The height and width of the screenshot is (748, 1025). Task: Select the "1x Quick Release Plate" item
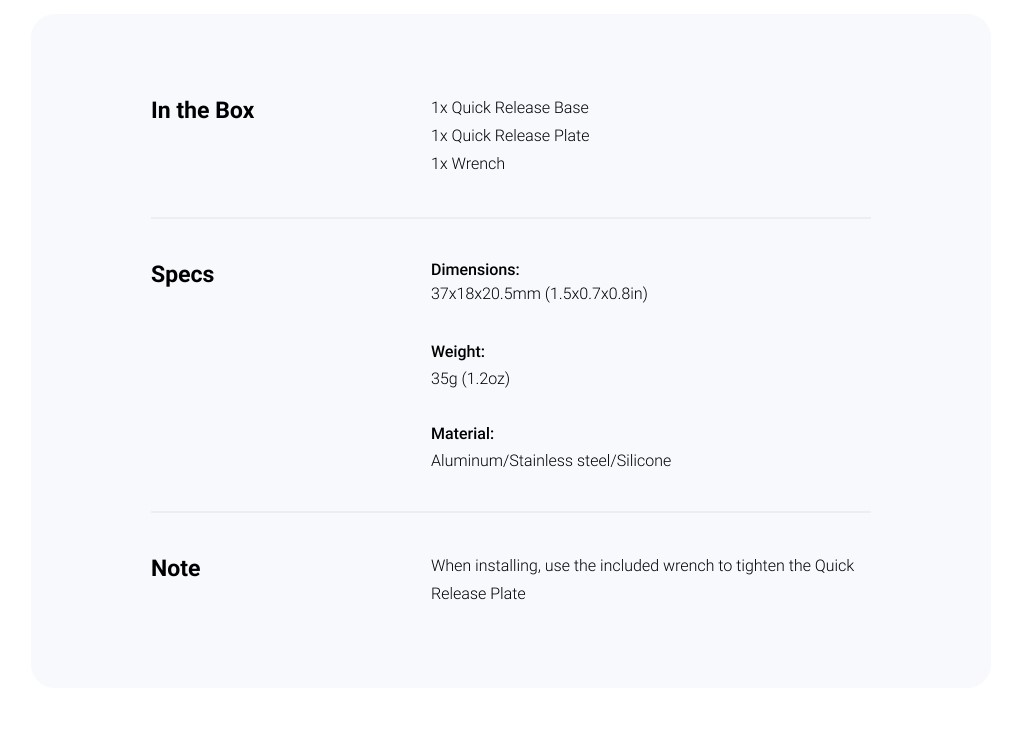510,136
